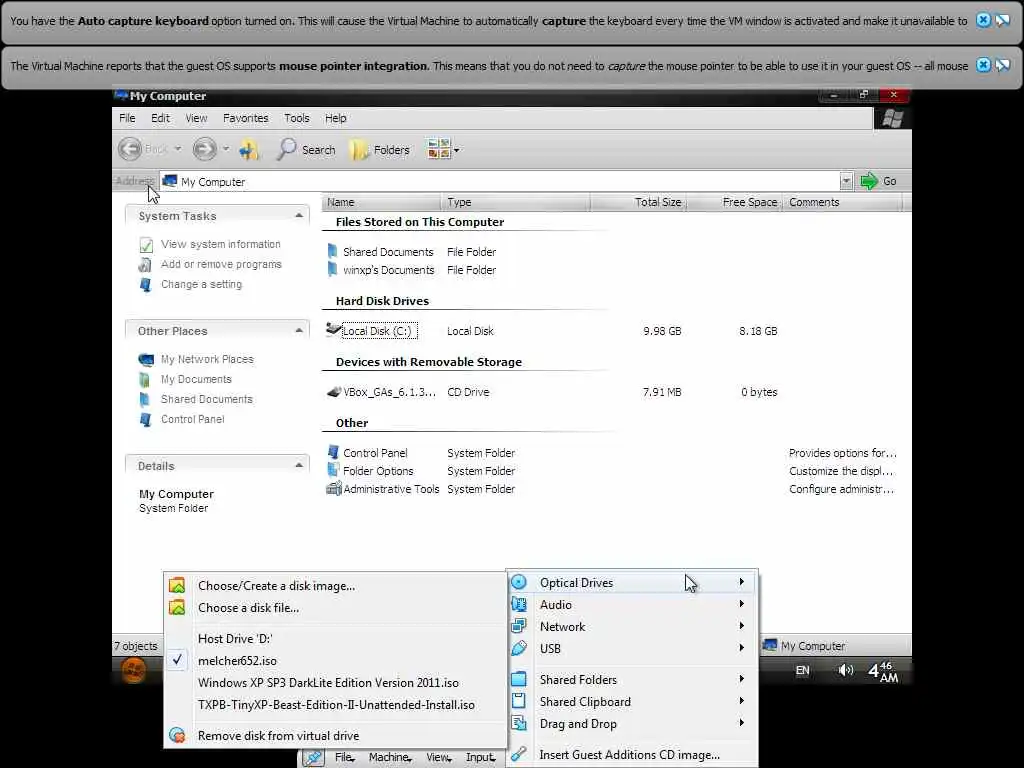The image size is (1024, 768).
Task: Click the Forward arrow toolbar icon
Action: 204,149
